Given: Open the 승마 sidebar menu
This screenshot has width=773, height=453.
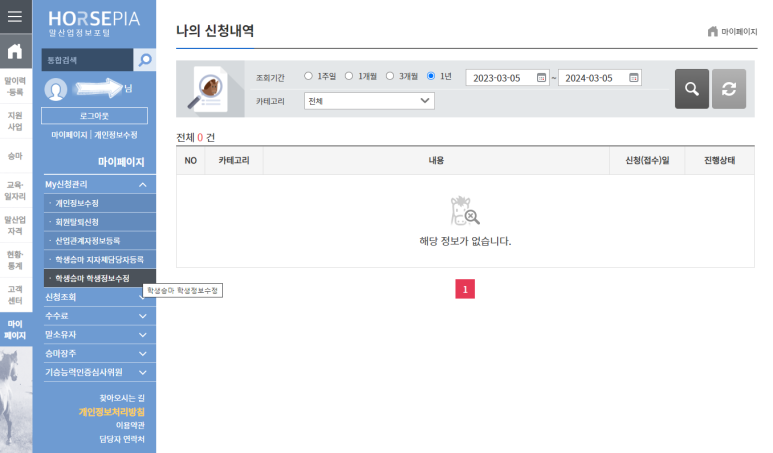Looking at the screenshot, I should pyautogui.click(x=15, y=156).
